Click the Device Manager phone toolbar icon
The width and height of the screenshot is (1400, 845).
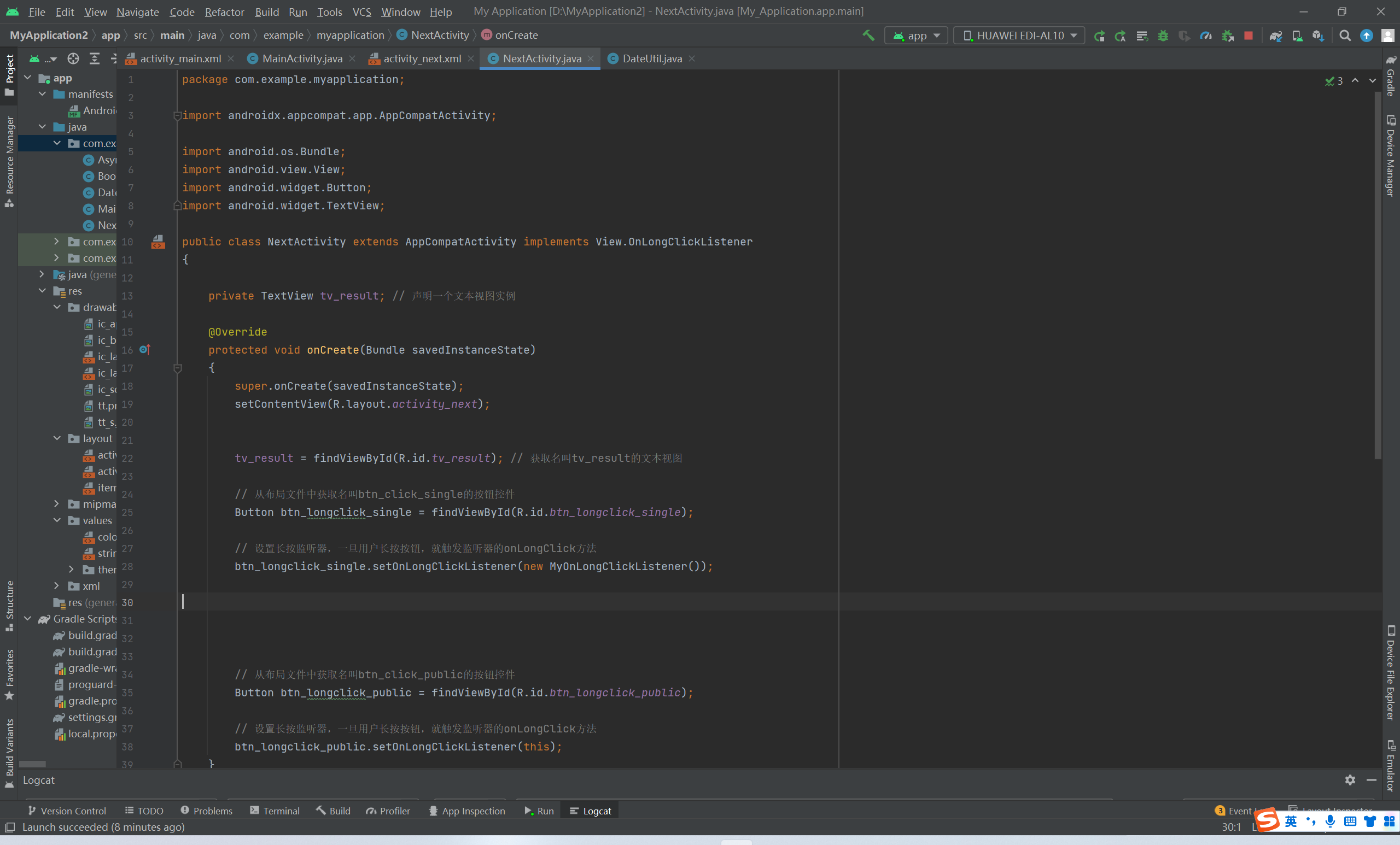pos(1297,36)
